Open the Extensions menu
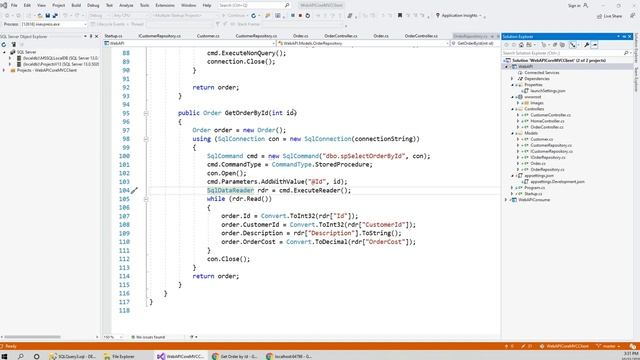This screenshot has width=640, height=360. 165,5
